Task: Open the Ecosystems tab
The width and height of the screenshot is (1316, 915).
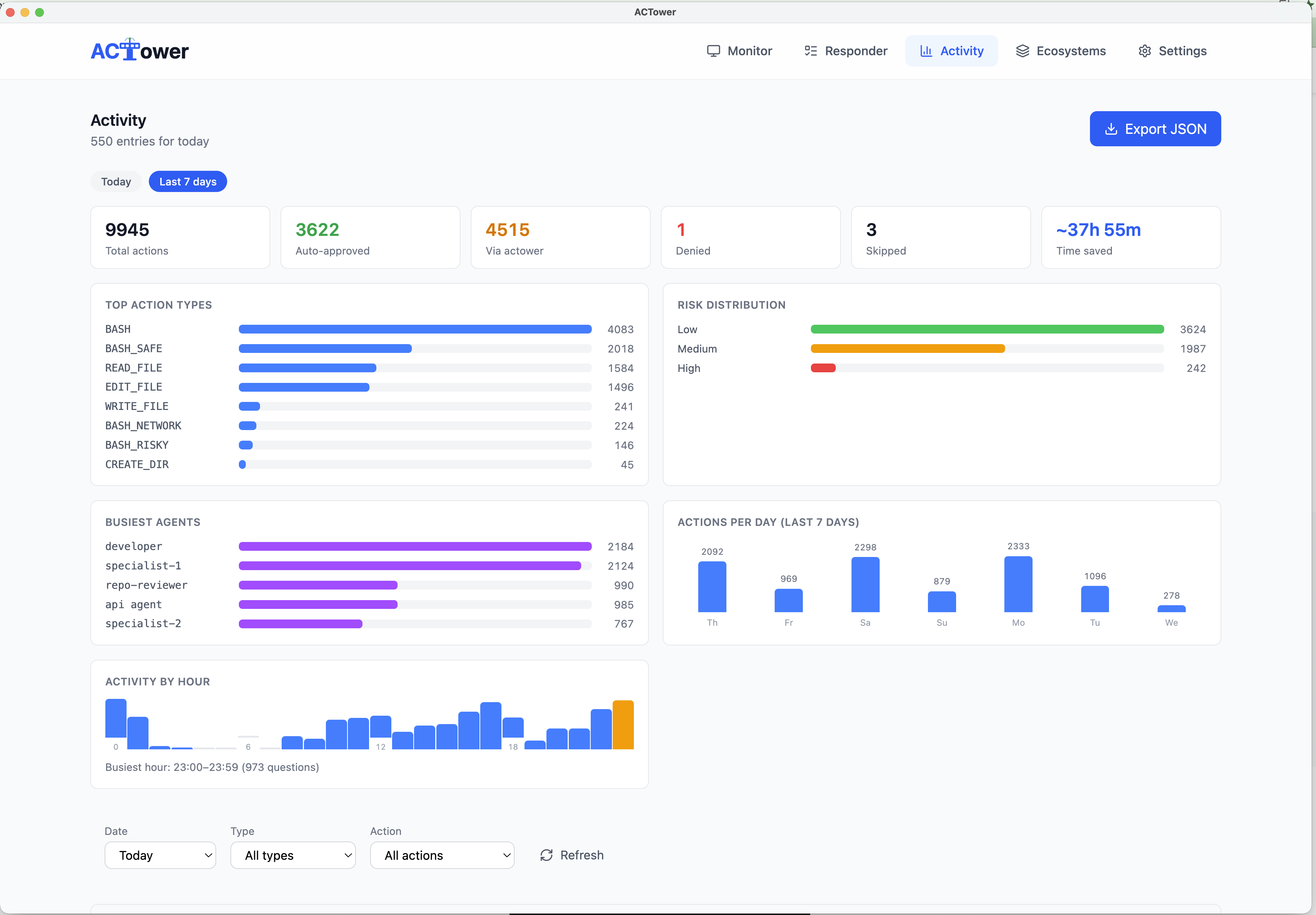Action: [x=1060, y=51]
